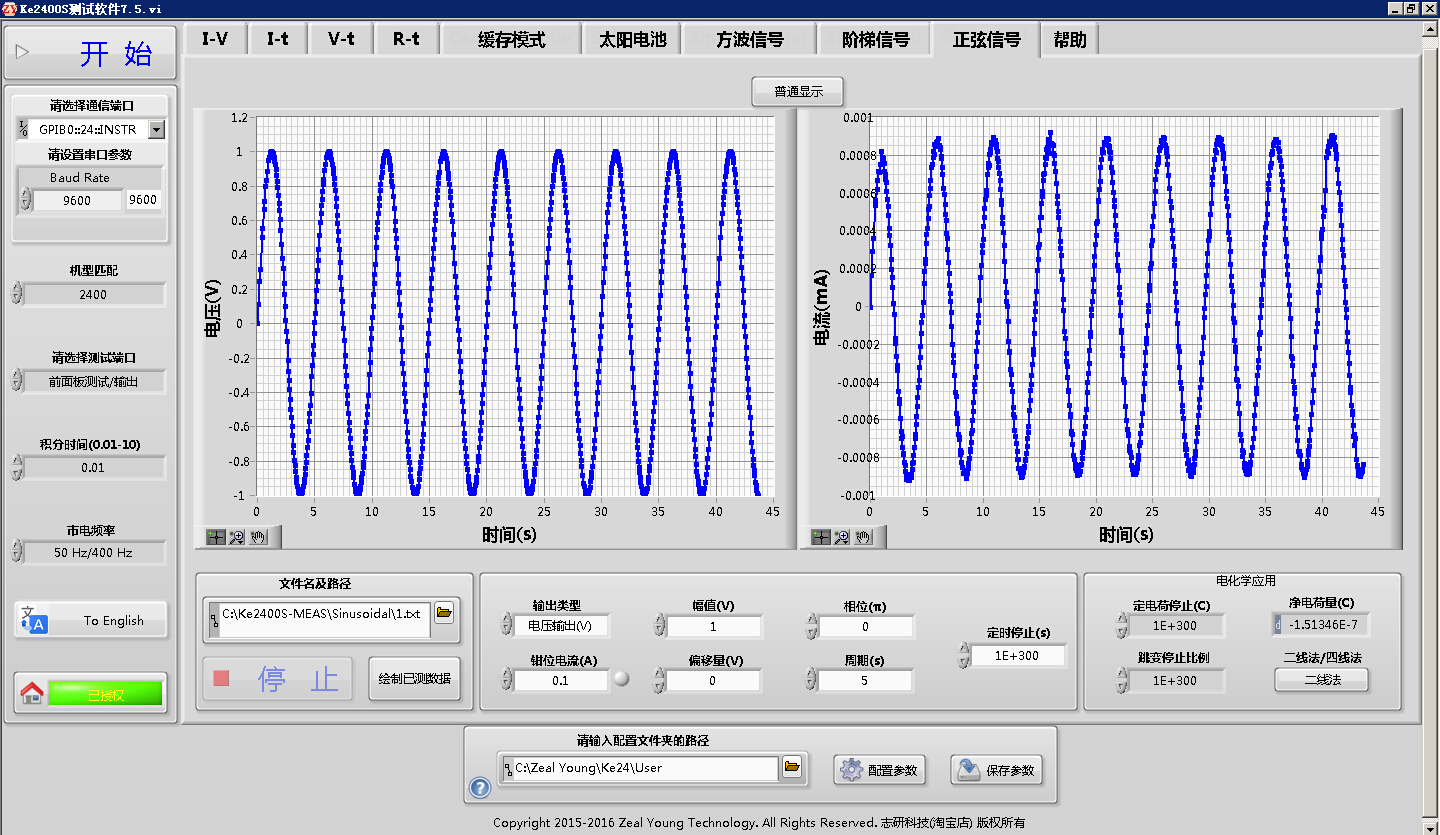Click the red square on 停止 button
The height and width of the screenshot is (835, 1440).
pyautogui.click(x=221, y=678)
